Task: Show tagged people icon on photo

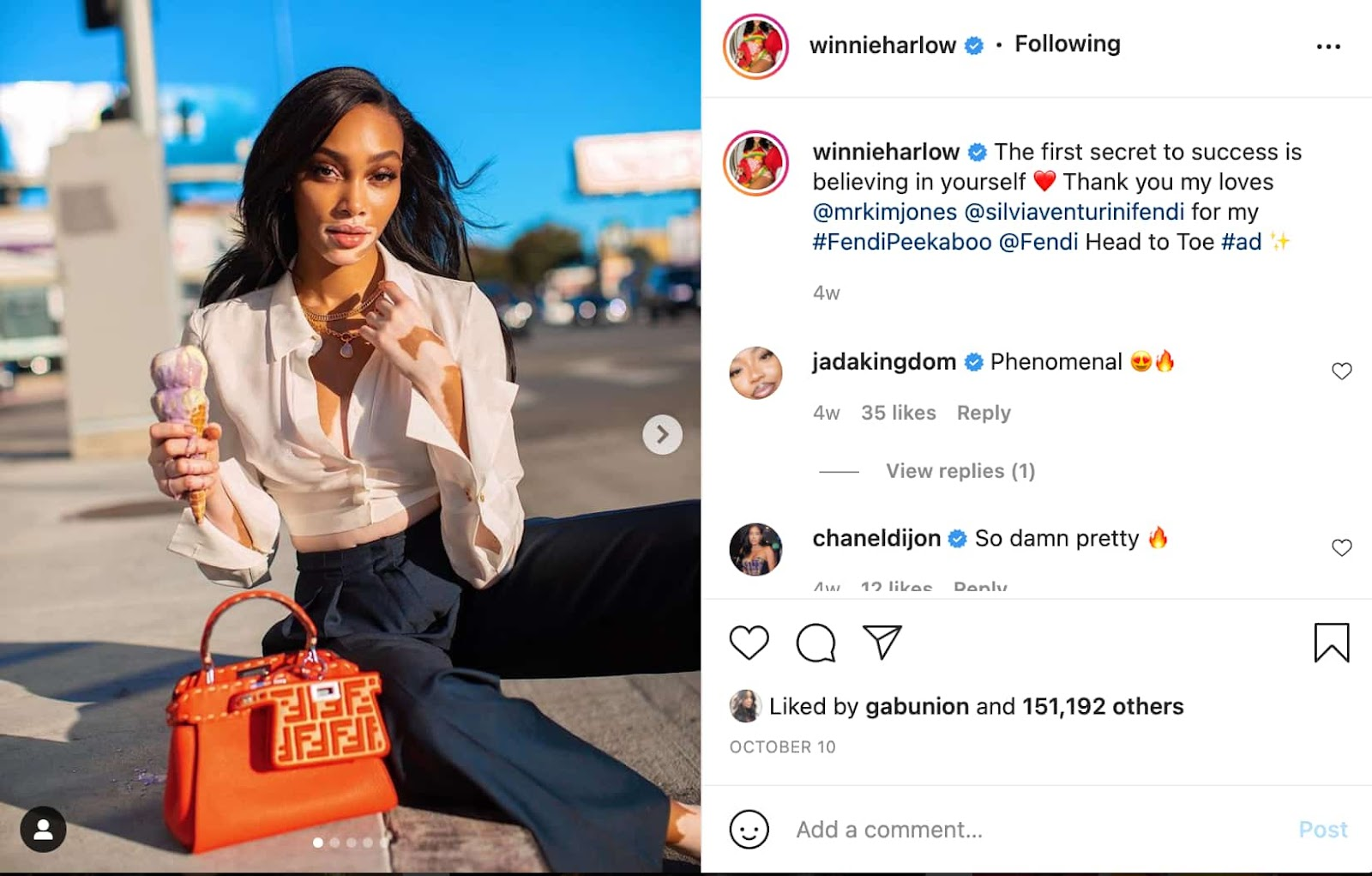Action: 43,830
